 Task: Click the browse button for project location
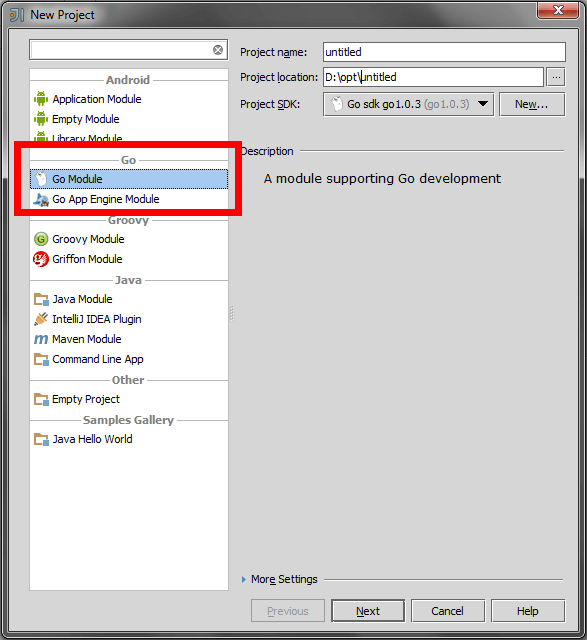pos(556,77)
